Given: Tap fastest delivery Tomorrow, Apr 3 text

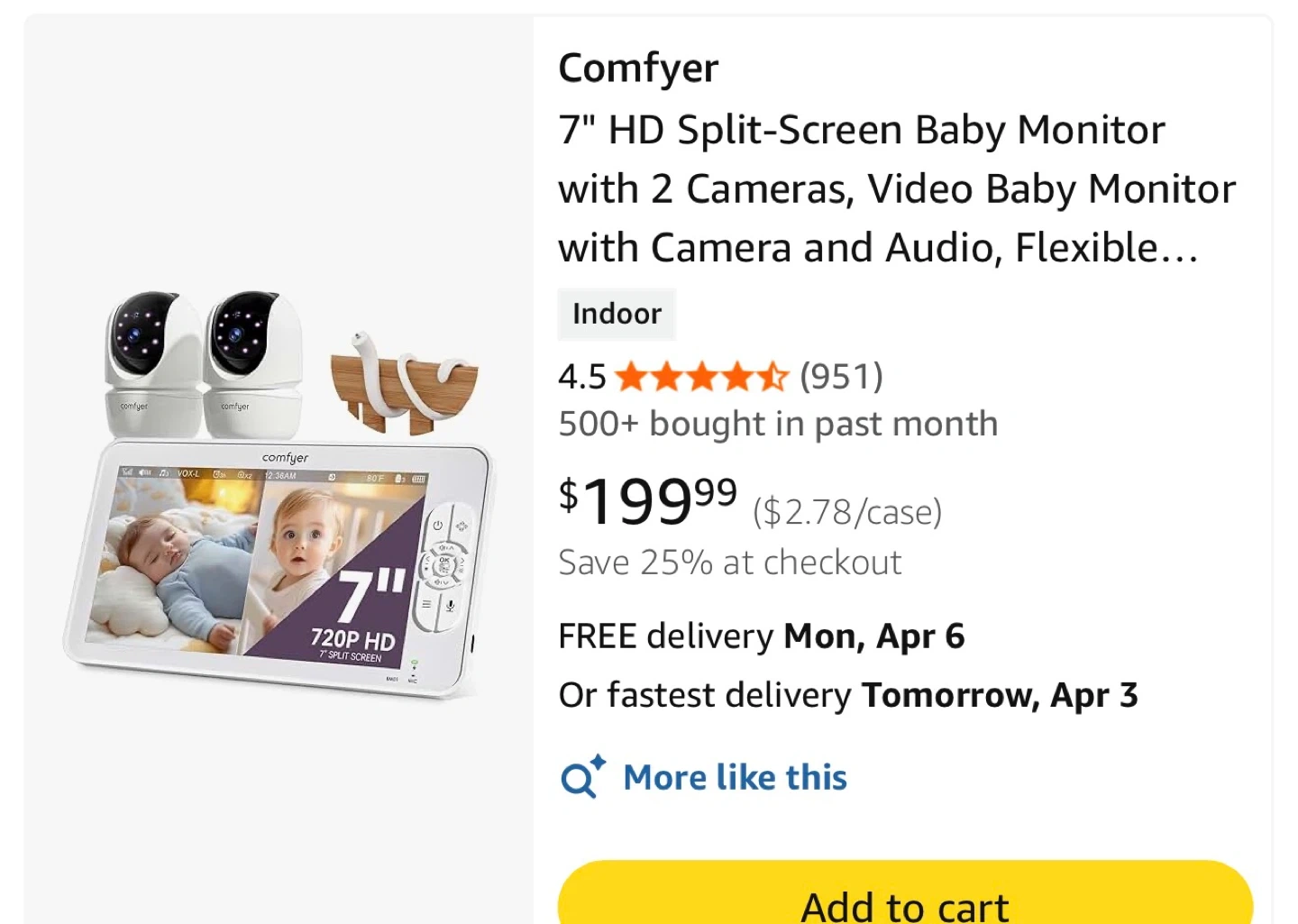Looking at the screenshot, I should point(847,695).
